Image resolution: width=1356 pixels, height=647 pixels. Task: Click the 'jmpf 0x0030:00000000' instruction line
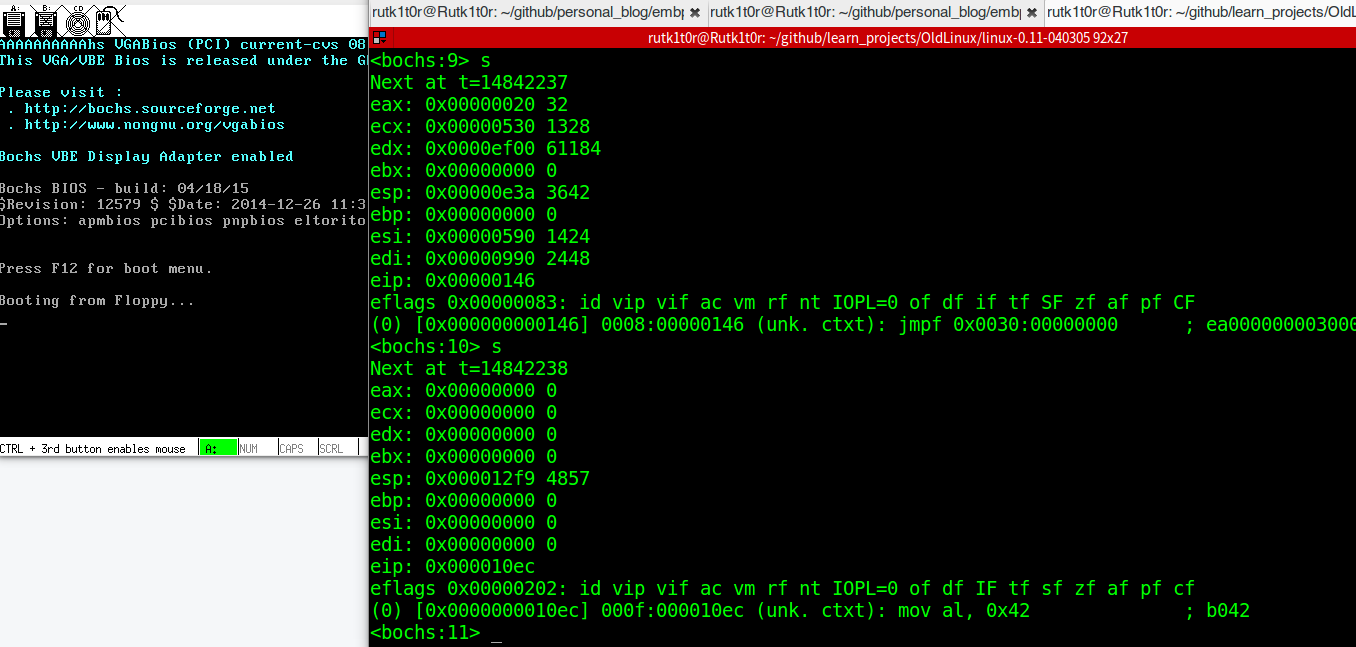[863, 325]
